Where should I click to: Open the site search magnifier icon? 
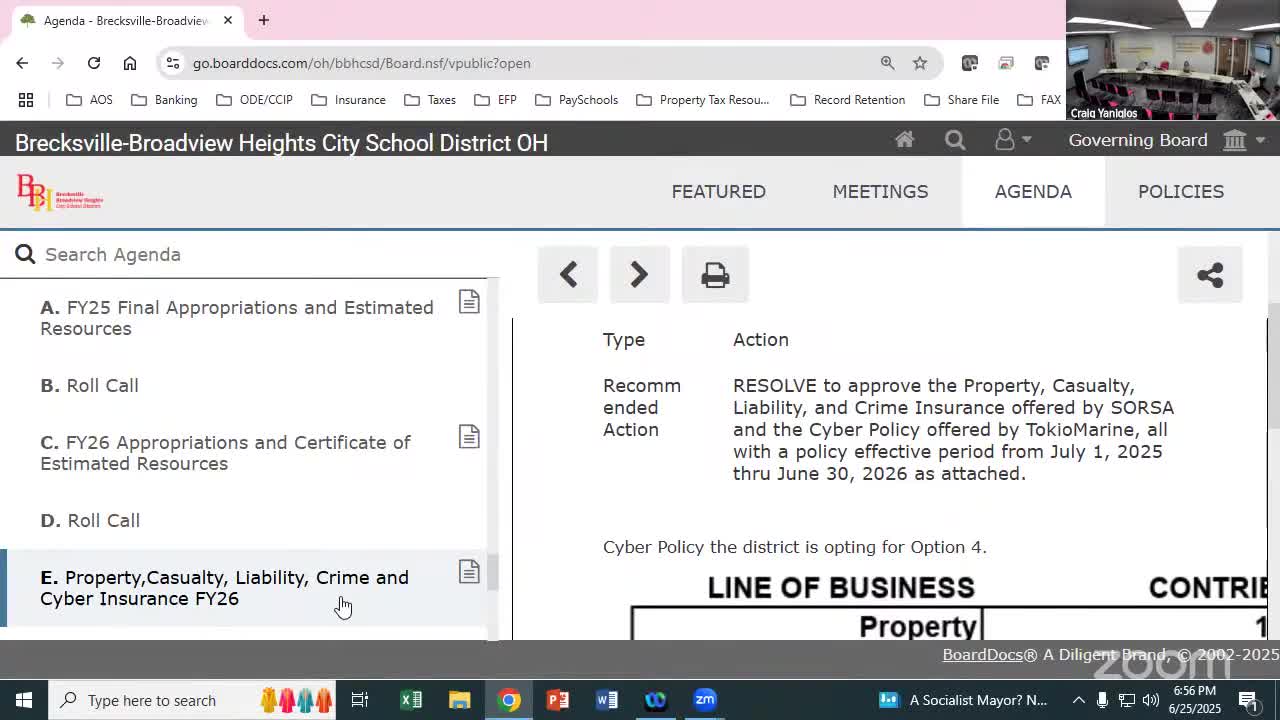point(955,140)
